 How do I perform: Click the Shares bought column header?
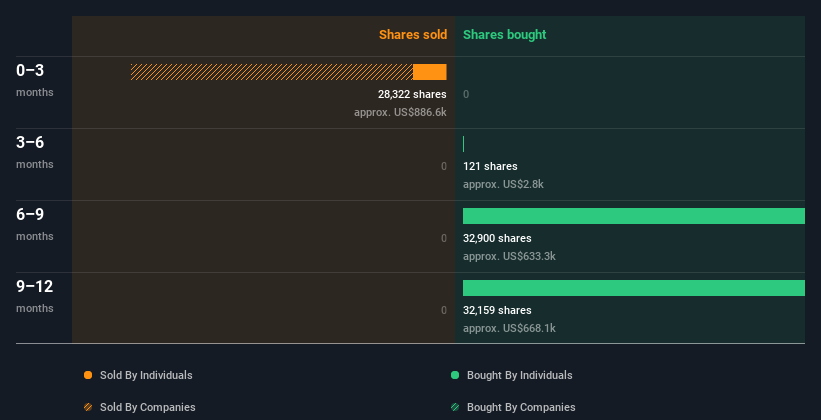(x=504, y=35)
